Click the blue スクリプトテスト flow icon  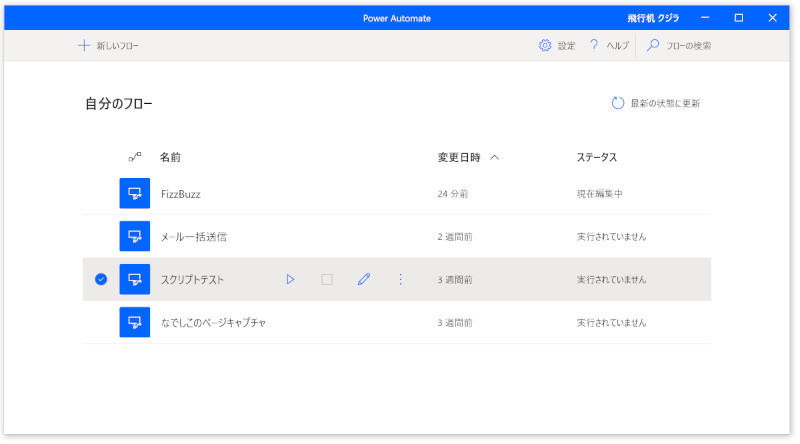click(x=134, y=280)
